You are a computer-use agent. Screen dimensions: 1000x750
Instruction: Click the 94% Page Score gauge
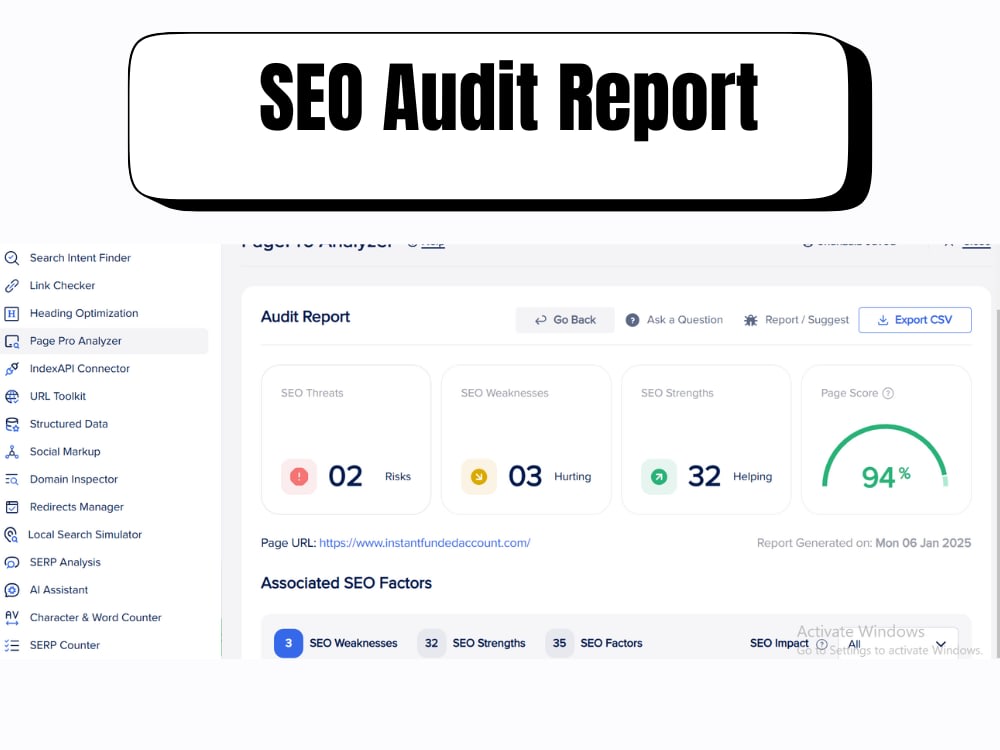click(886, 458)
